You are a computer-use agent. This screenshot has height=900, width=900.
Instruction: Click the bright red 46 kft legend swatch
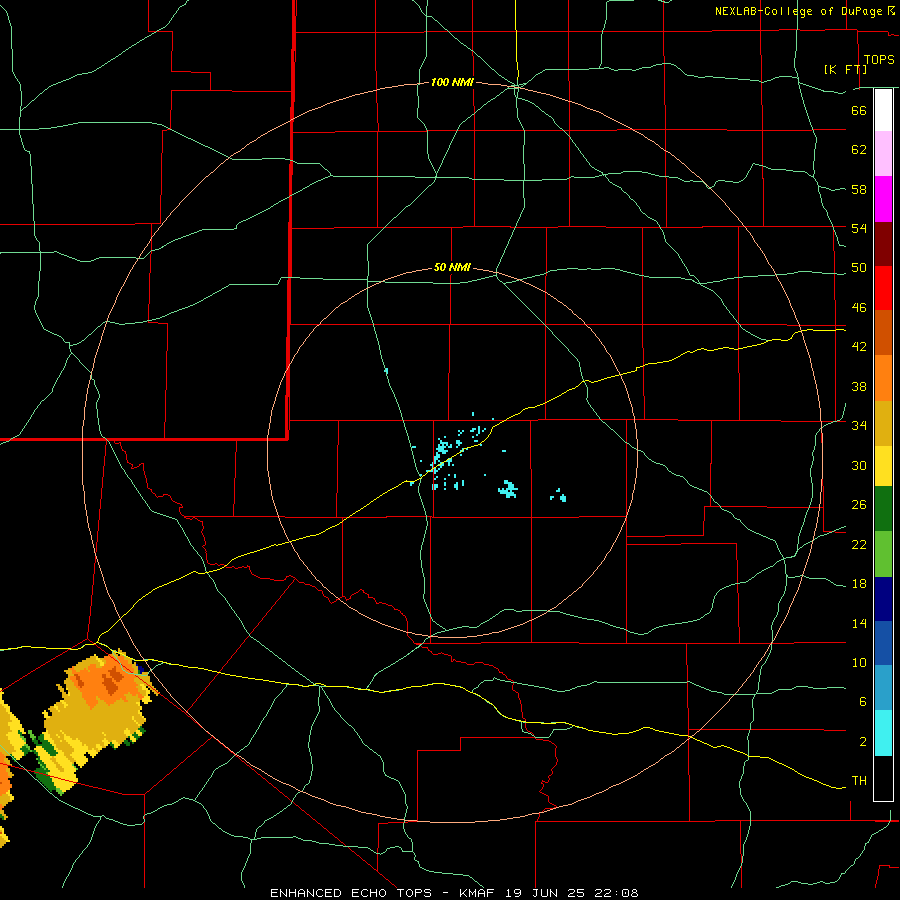883,288
